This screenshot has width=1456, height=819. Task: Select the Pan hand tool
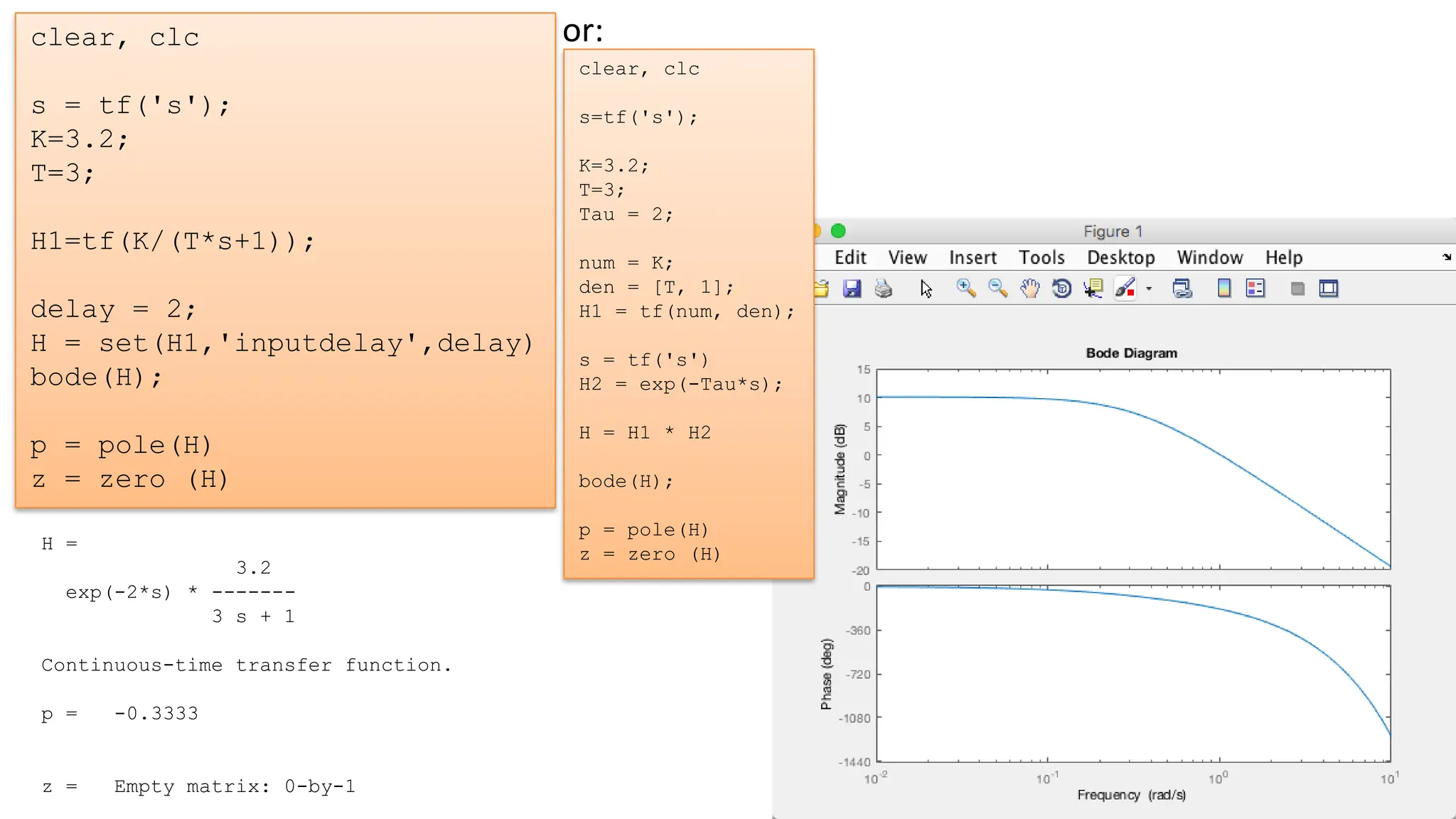pos(1029,289)
